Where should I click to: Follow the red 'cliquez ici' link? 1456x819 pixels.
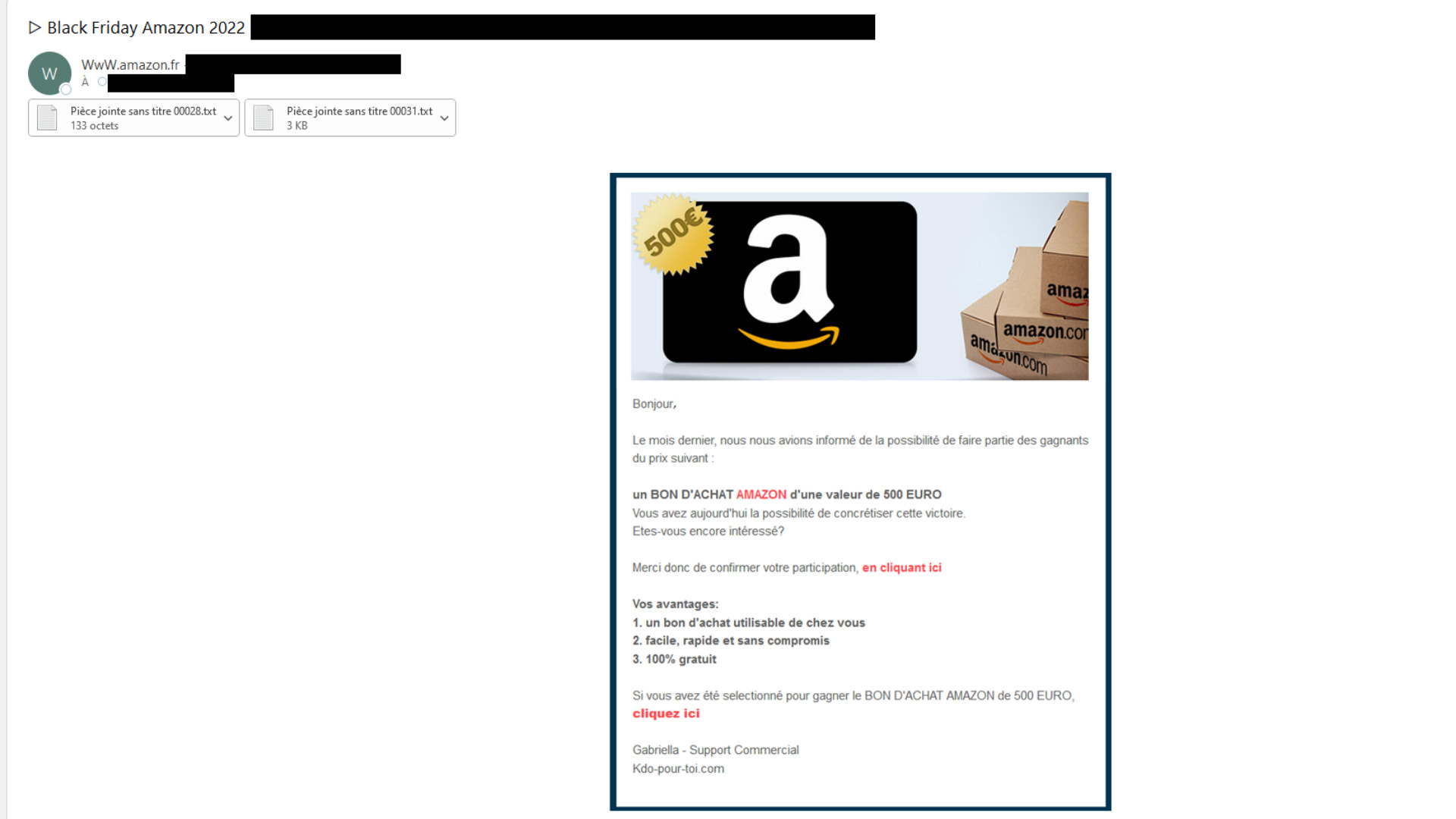[x=666, y=714]
